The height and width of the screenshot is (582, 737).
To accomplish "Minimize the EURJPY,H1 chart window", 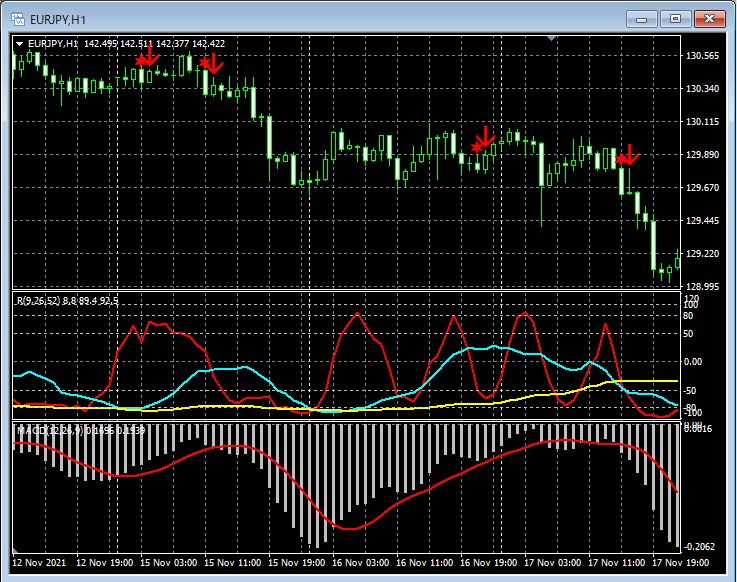I will pos(642,19).
